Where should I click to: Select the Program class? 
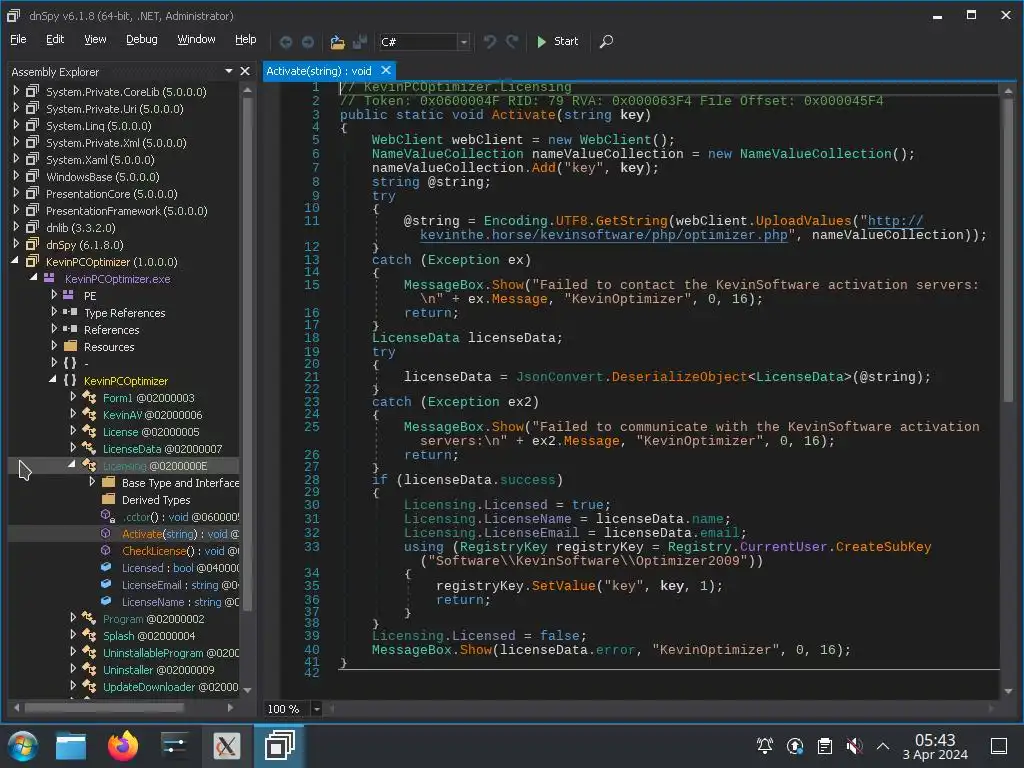(153, 618)
